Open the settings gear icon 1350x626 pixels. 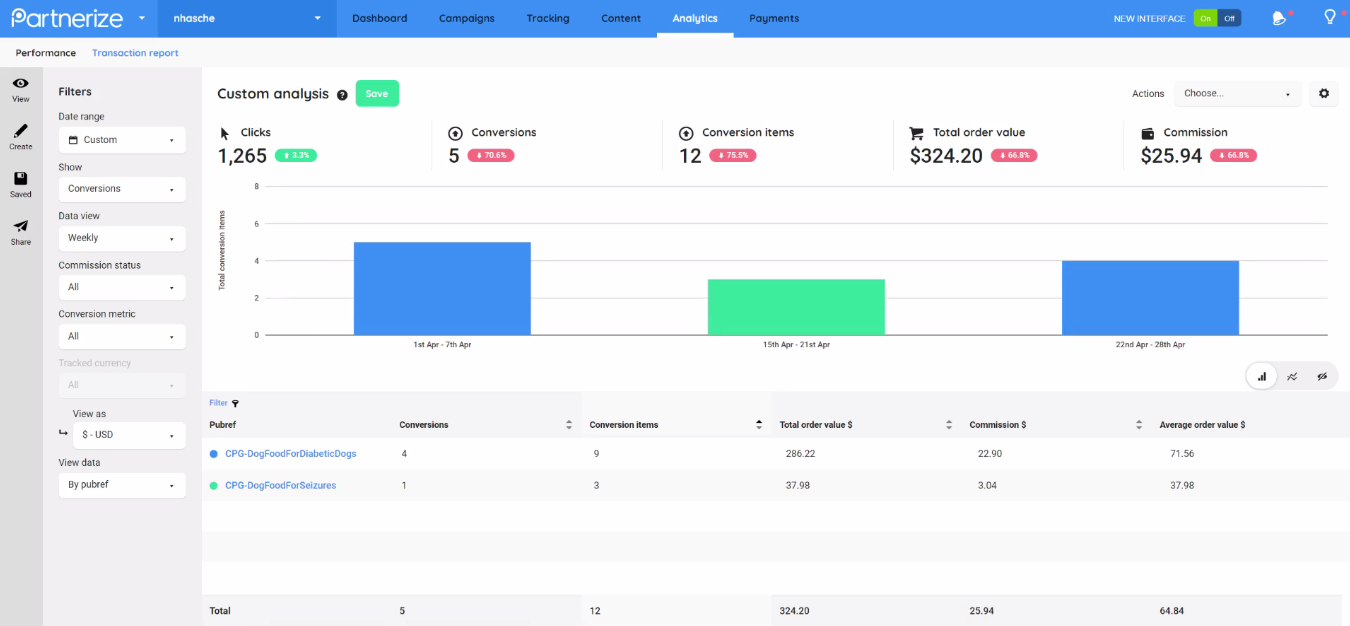[x=1324, y=93]
